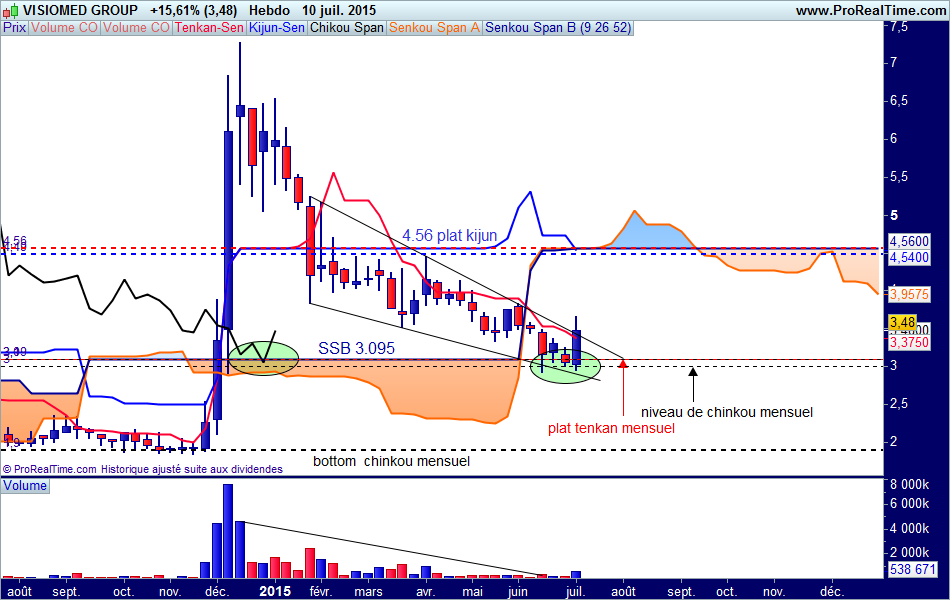Click the 2015 year label on time axis
Image resolution: width=950 pixels, height=600 pixels.
pos(275,591)
